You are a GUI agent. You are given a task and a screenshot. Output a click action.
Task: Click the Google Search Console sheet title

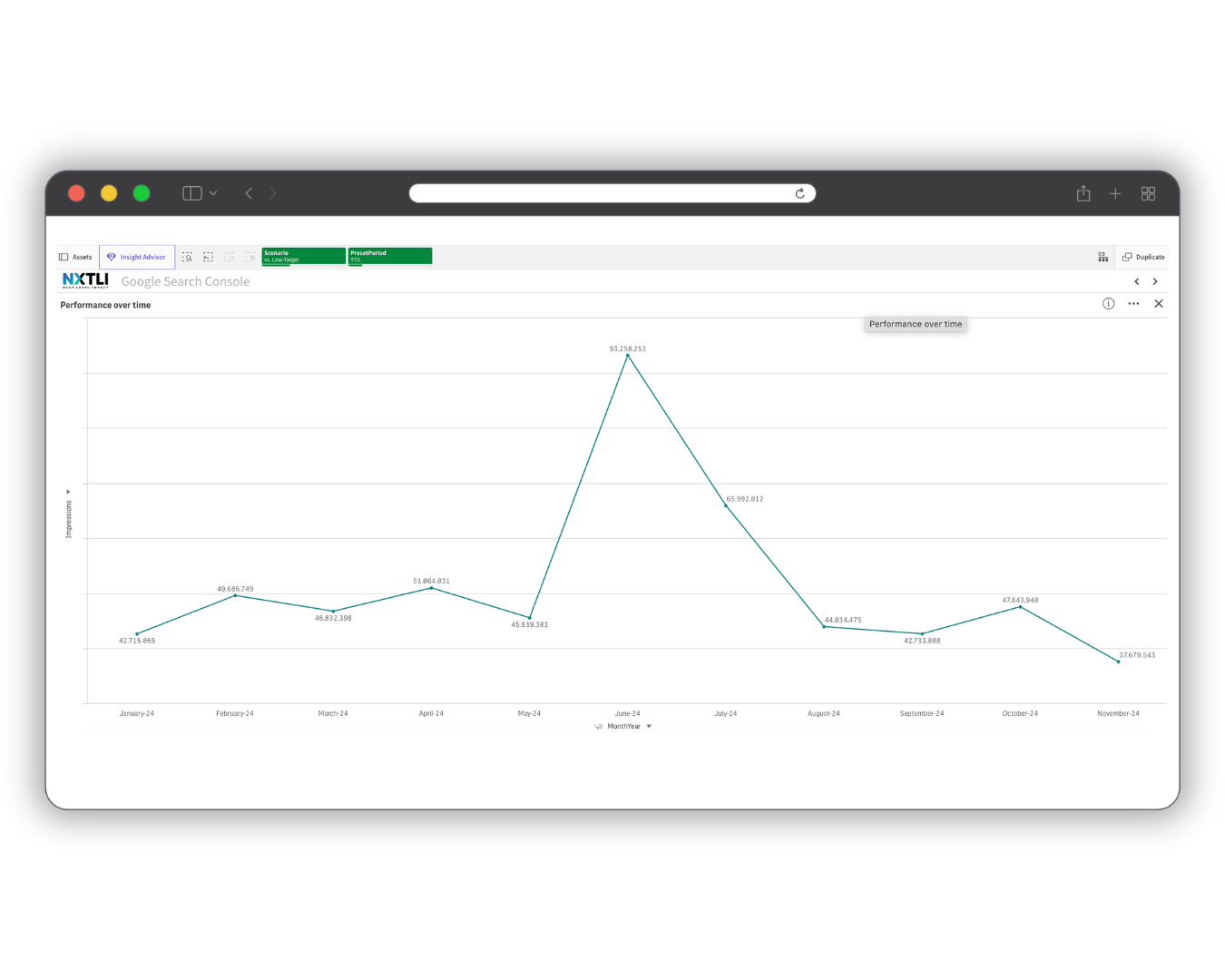click(x=185, y=281)
